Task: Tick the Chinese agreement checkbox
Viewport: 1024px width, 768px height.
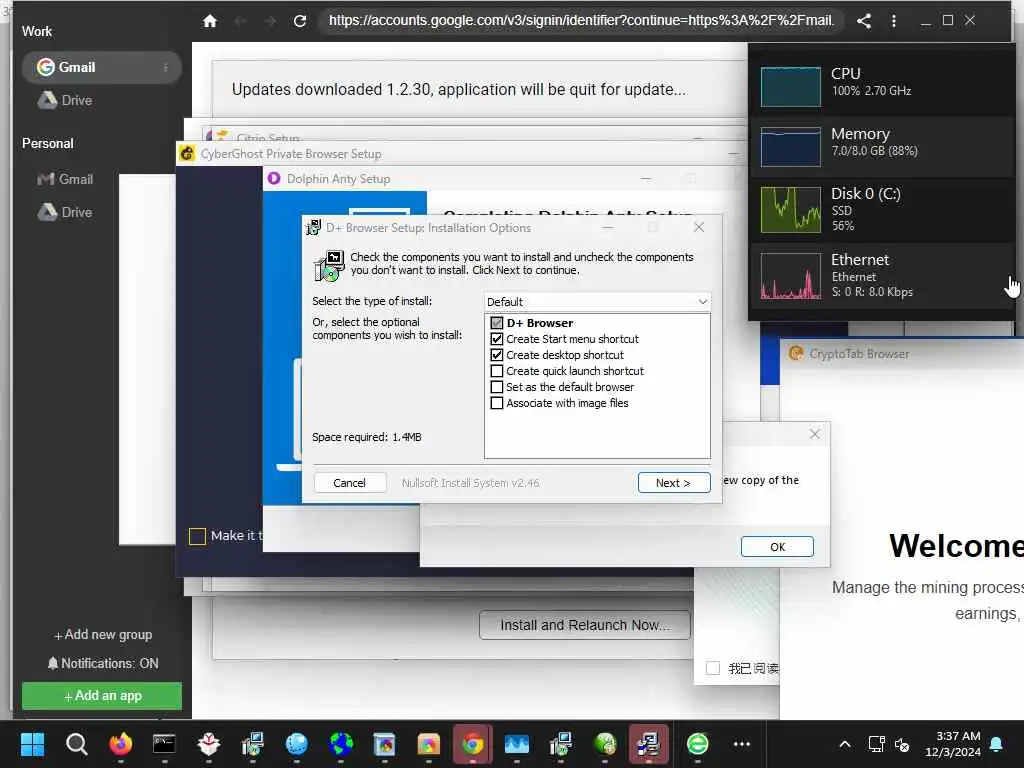Action: coord(713,668)
